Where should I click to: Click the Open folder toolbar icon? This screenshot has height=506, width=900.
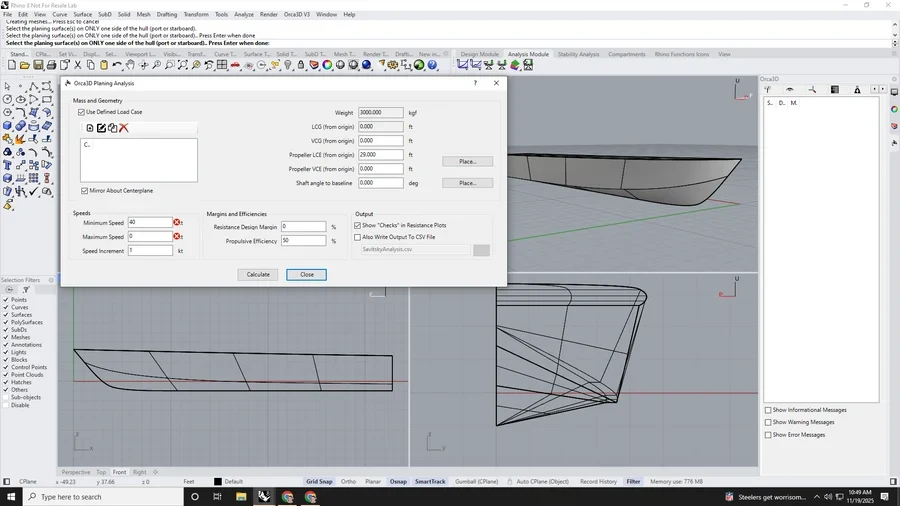pyautogui.click(x=25, y=65)
